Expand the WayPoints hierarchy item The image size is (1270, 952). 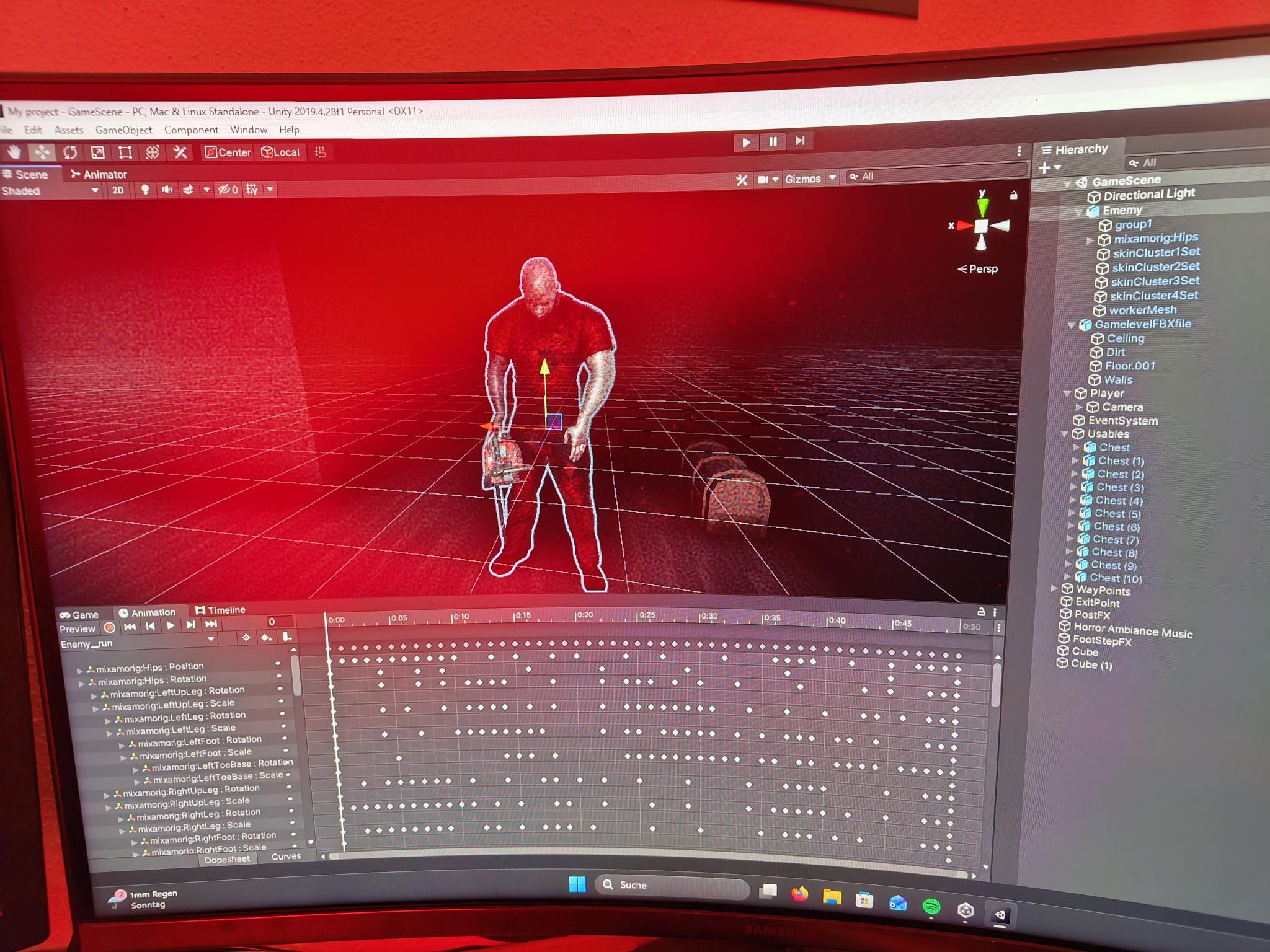1054,588
